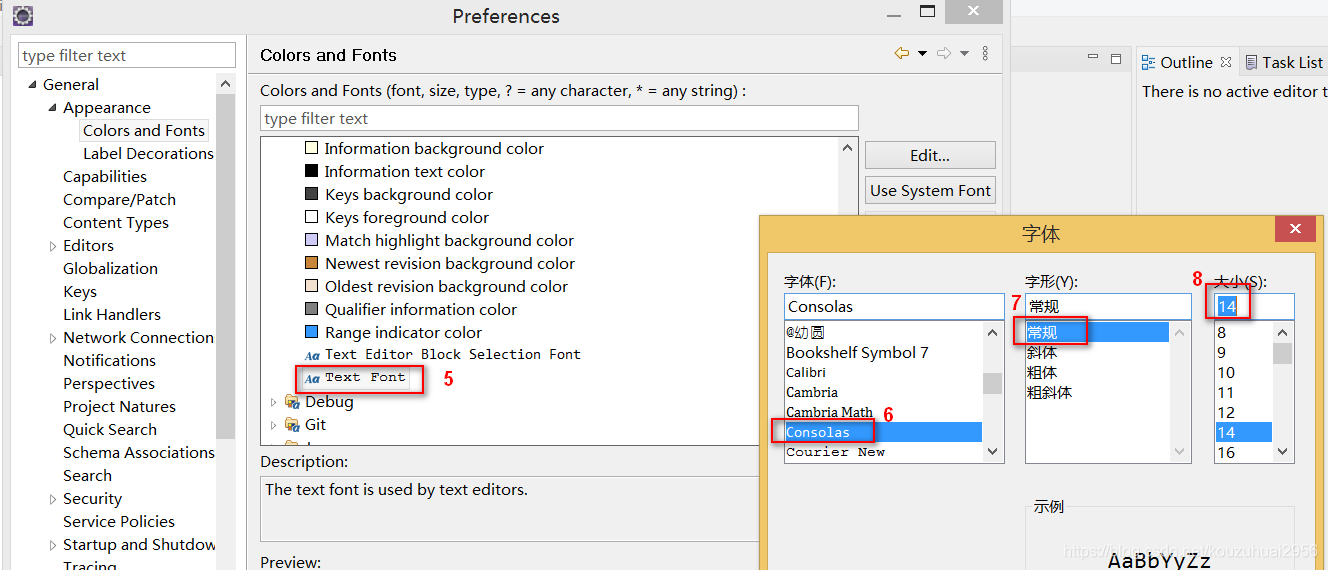Viewport: 1328px width, 570px height.
Task: Choose Calibri in the font list
Action: (806, 372)
